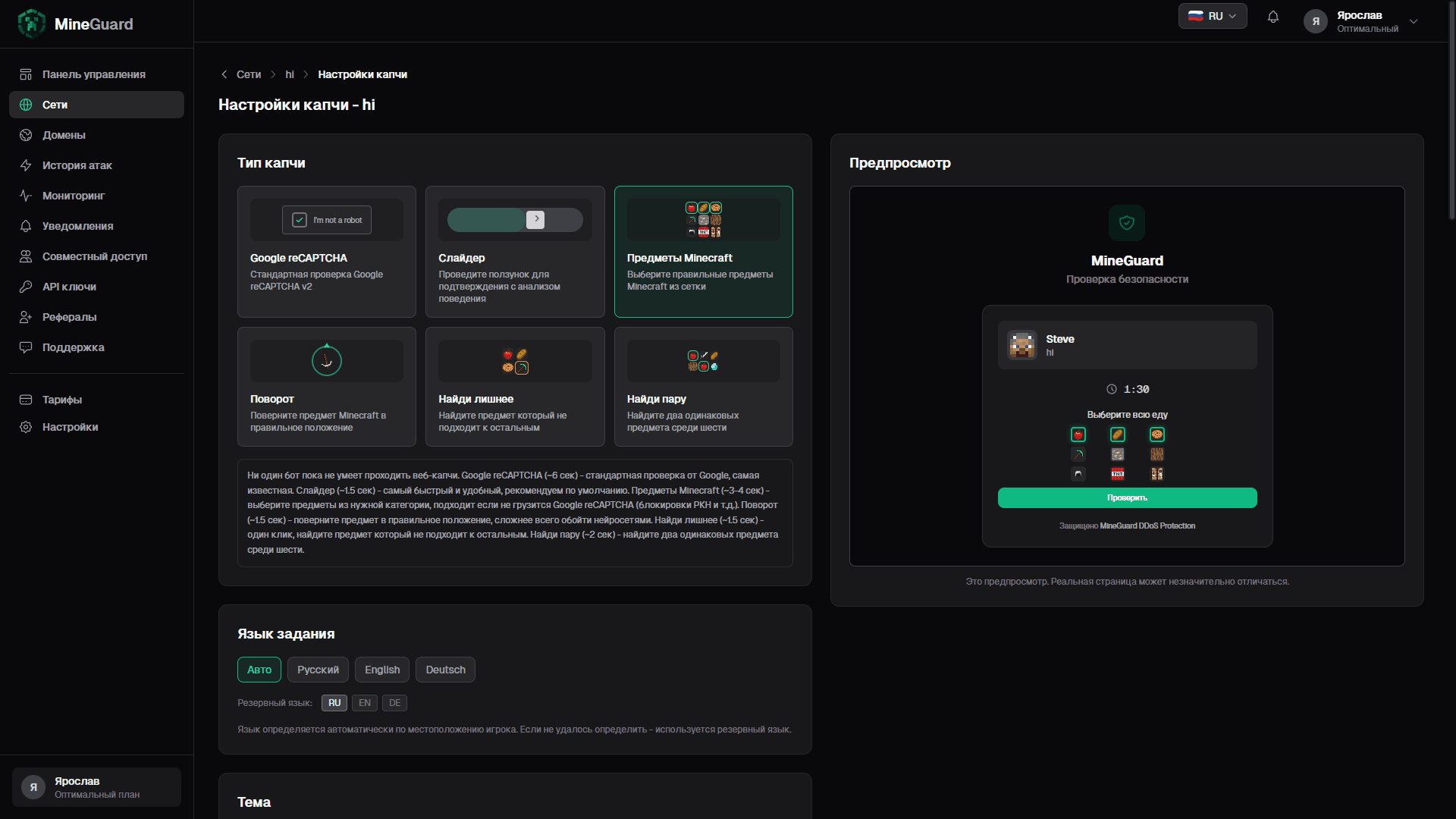Click the Steve head avatar in the preview

click(1022, 345)
